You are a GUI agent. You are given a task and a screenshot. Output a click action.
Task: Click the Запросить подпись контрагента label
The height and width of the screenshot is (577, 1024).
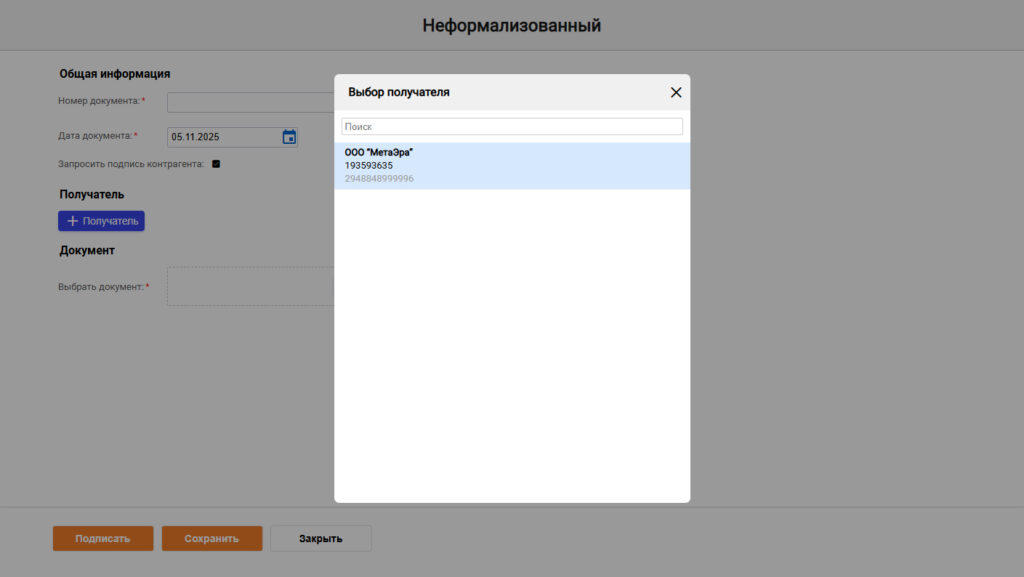pyautogui.click(x=131, y=164)
